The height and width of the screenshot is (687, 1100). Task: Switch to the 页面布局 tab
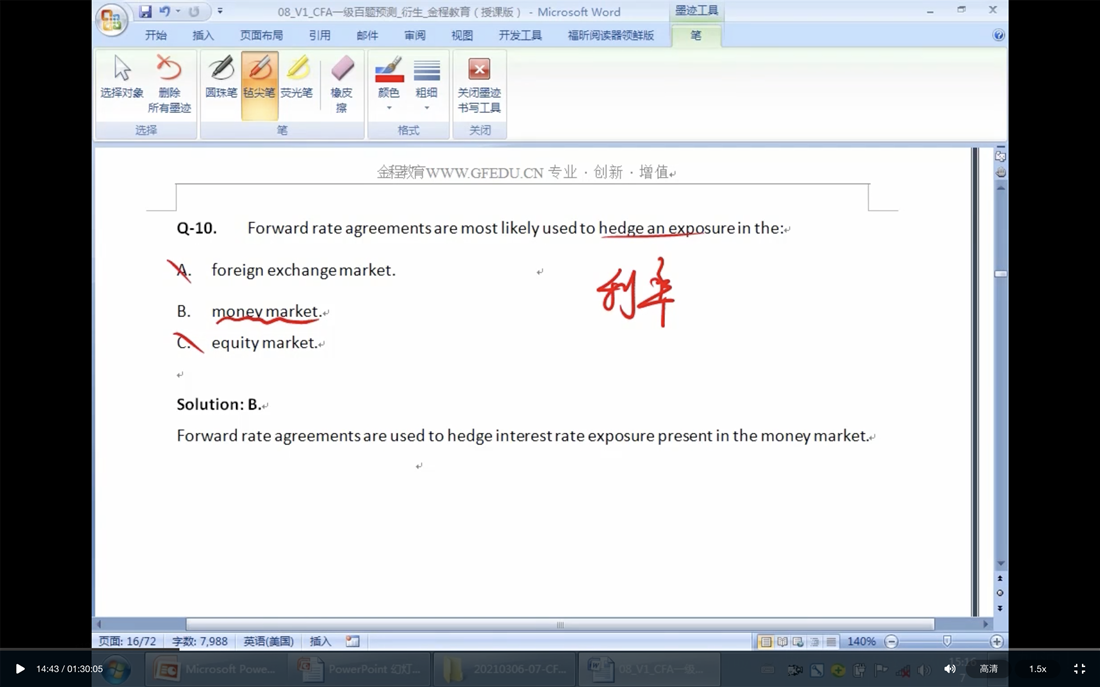pos(261,35)
